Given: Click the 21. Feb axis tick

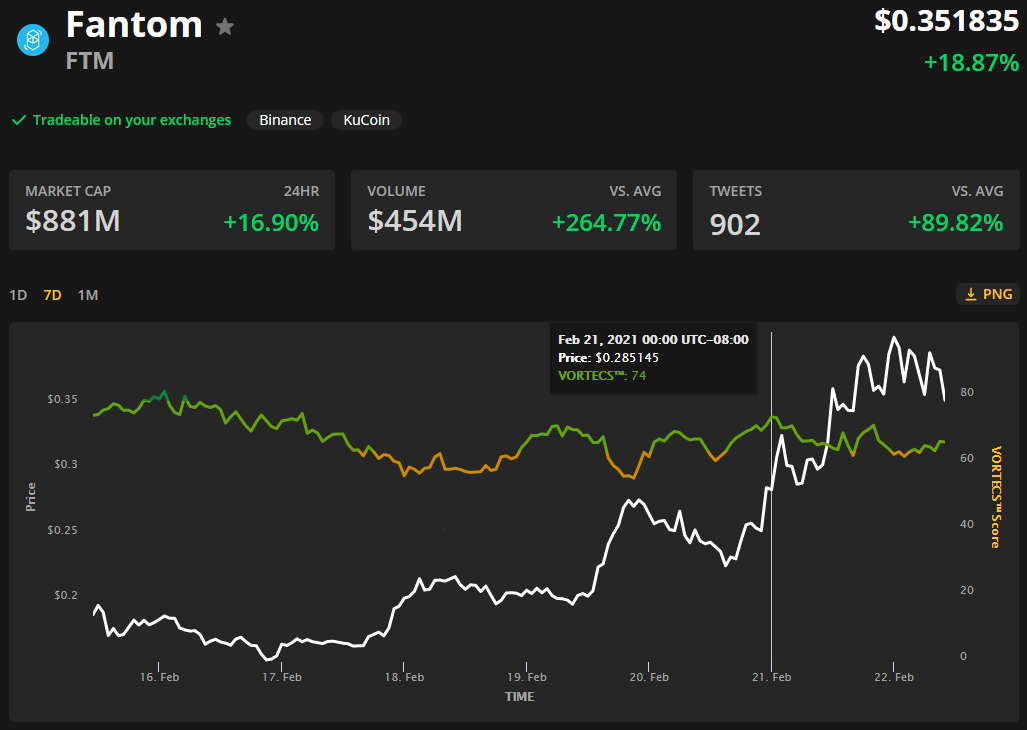Looking at the screenshot, I should pos(772,677).
